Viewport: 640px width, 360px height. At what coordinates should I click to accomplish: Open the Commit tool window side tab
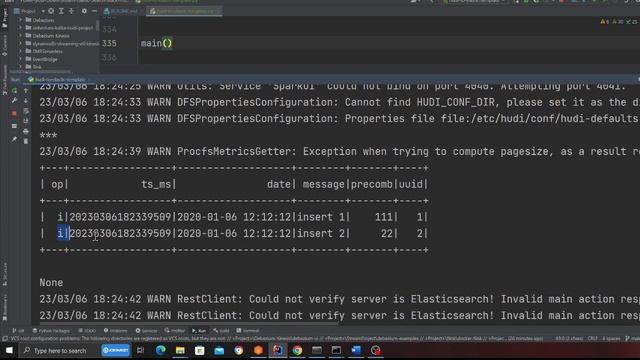4,45
